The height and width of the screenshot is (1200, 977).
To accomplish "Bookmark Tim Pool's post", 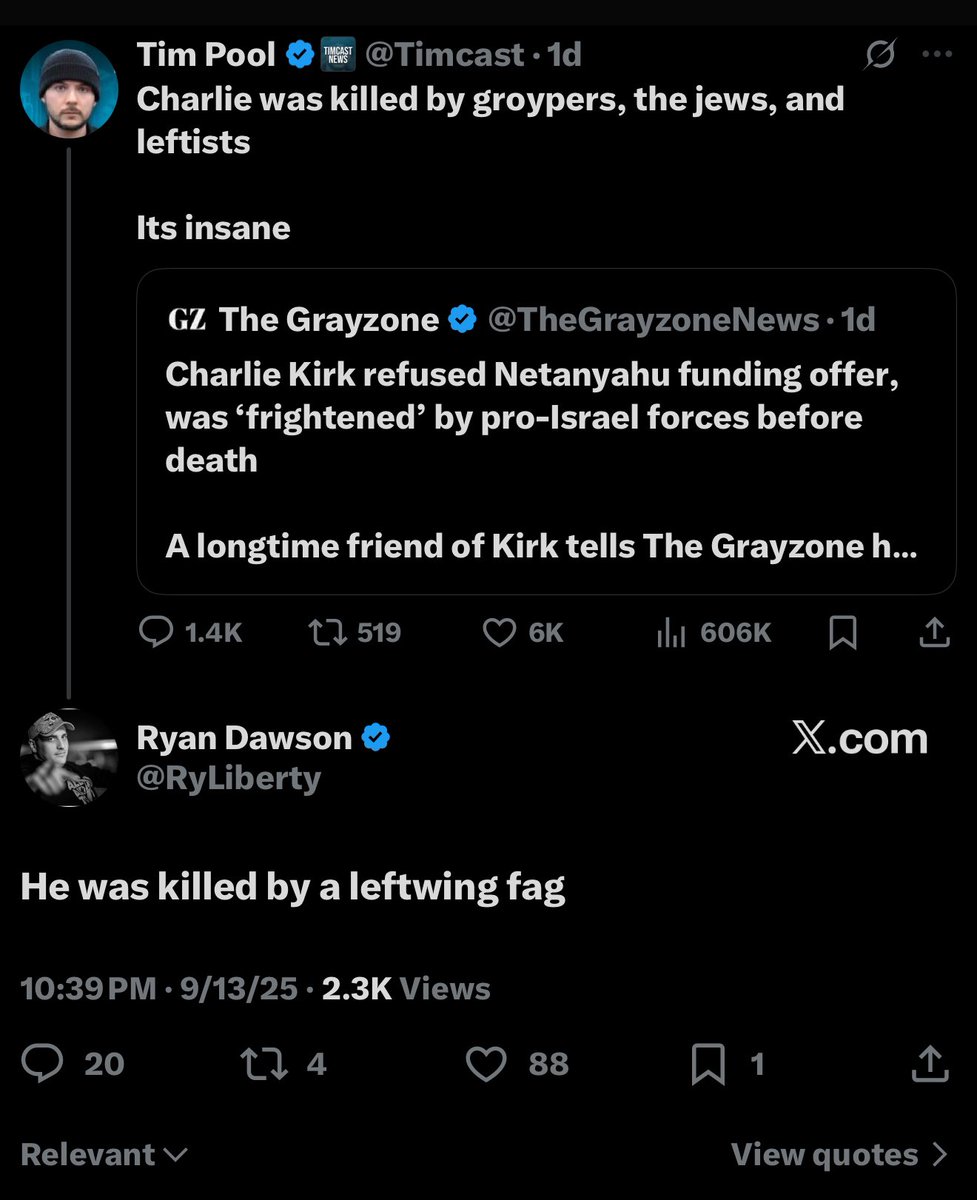I will click(843, 632).
